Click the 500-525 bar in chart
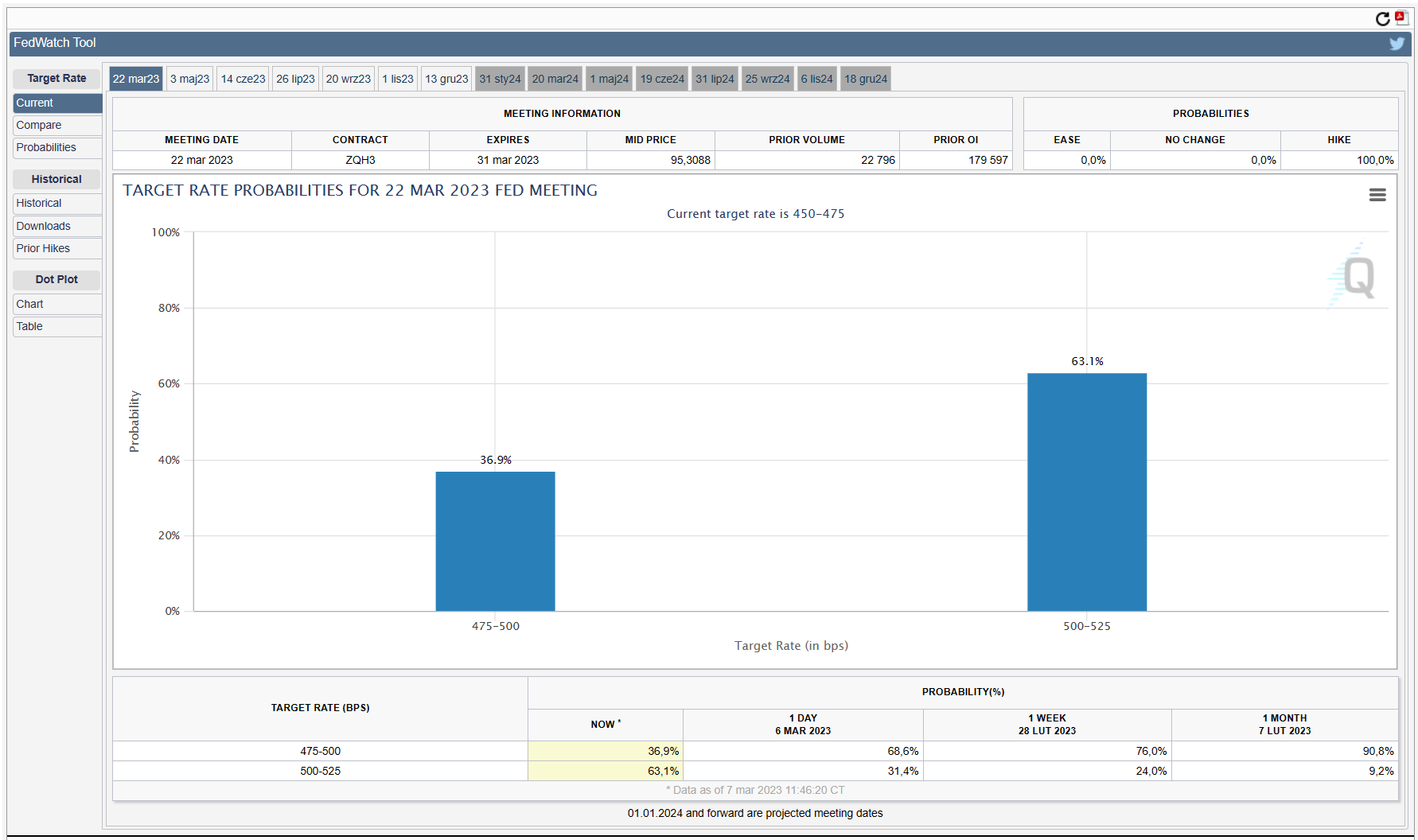Screen dimensions: 1418x840 (x=1086, y=492)
